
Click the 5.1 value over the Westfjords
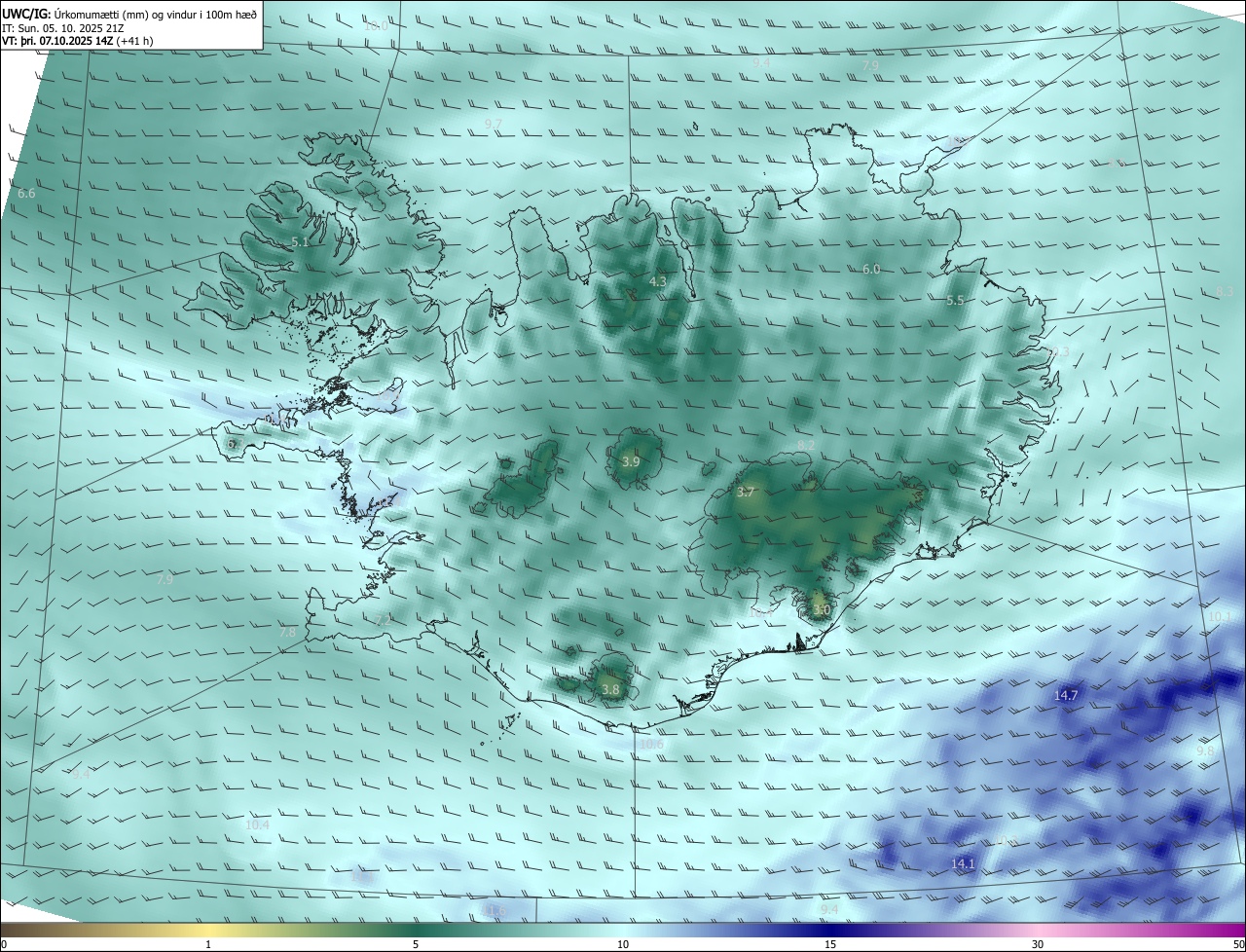[300, 242]
